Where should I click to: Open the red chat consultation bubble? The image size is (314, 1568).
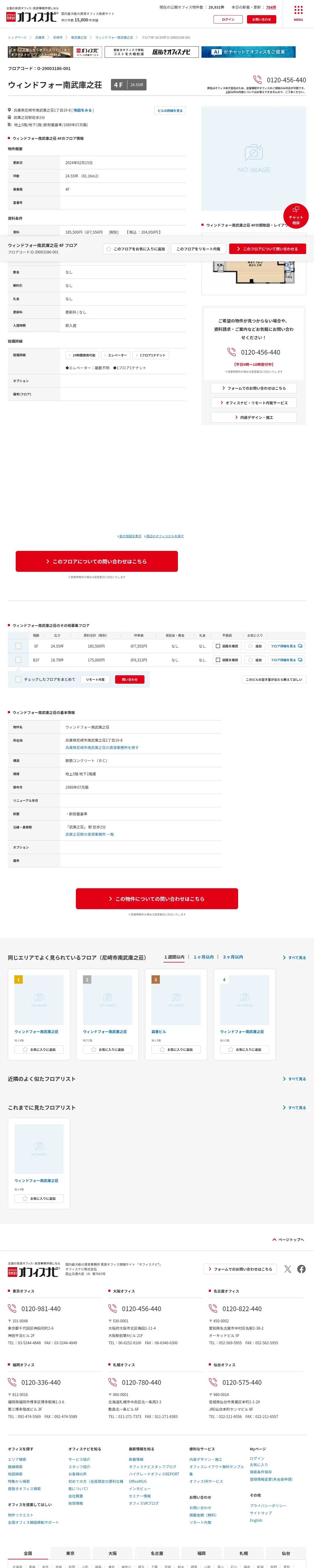[296, 216]
